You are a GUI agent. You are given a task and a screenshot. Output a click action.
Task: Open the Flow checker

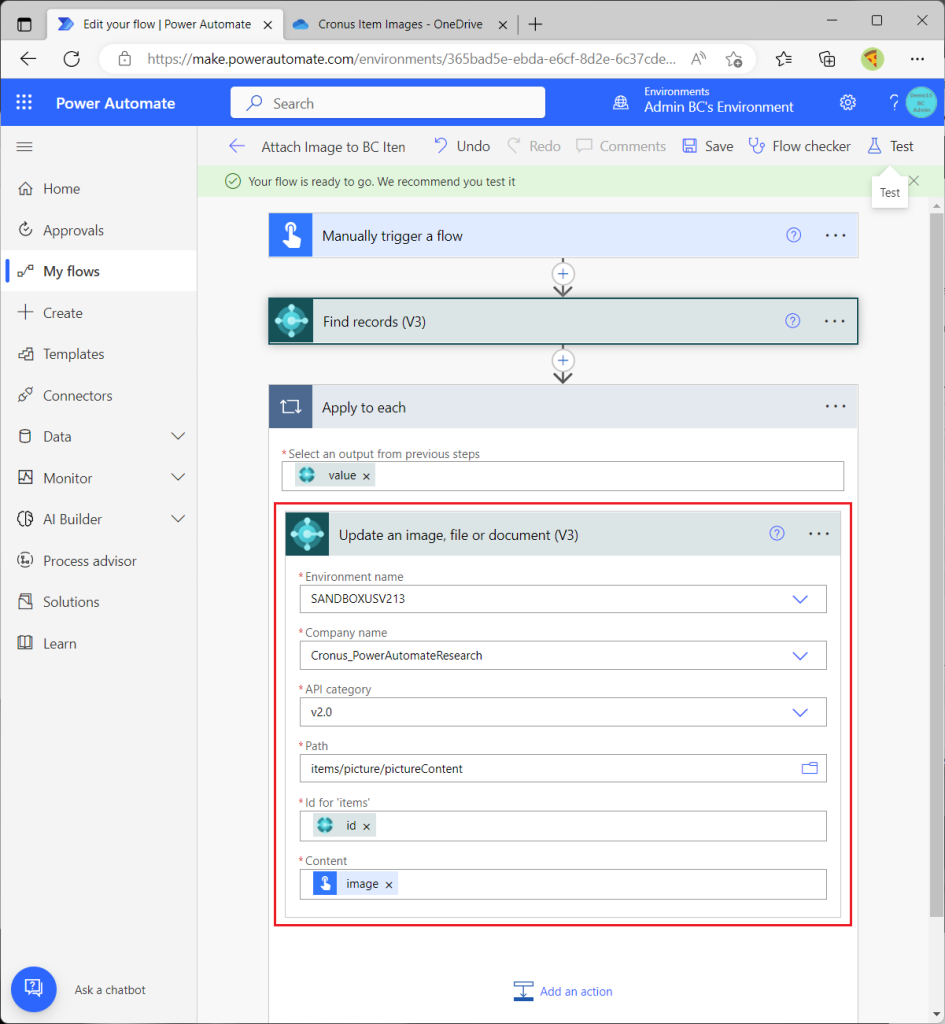799,146
